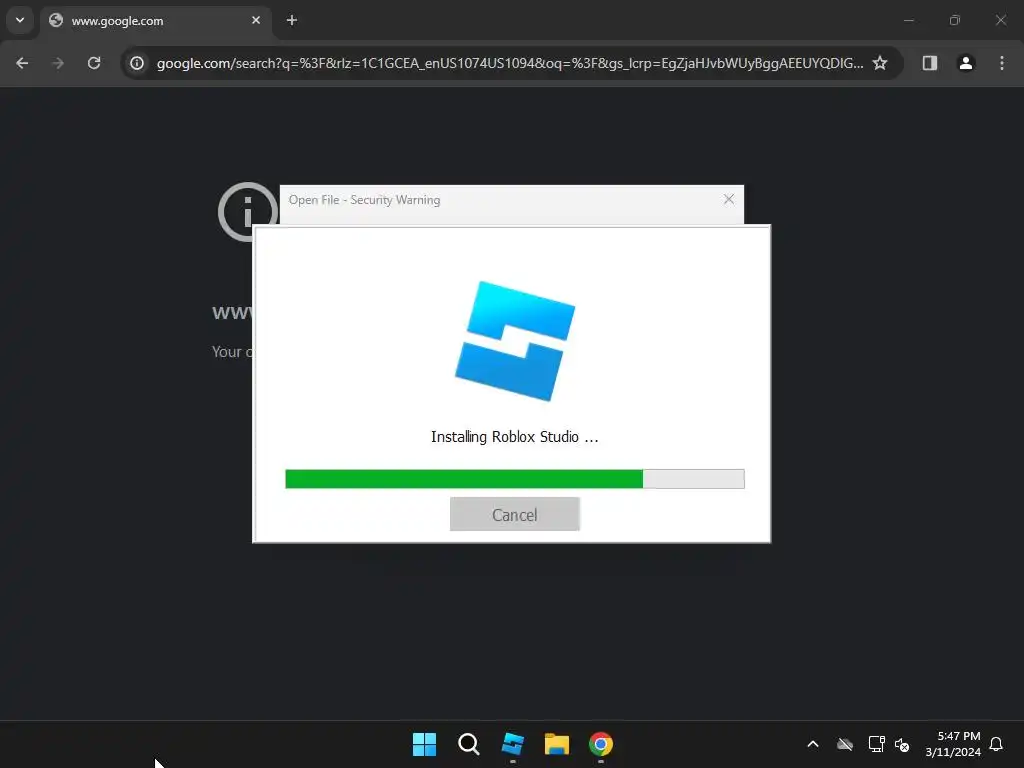
Task: Open Chrome three-dot menu
Action: 1002,63
